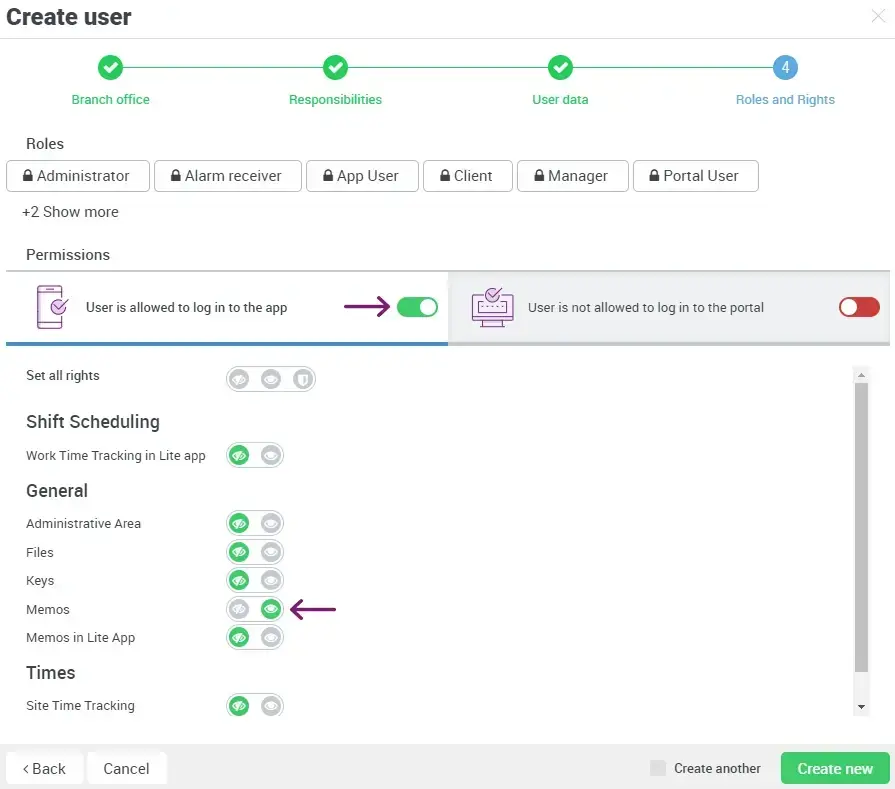This screenshot has width=895, height=789.
Task: Select the Manager role
Action: pyautogui.click(x=572, y=176)
